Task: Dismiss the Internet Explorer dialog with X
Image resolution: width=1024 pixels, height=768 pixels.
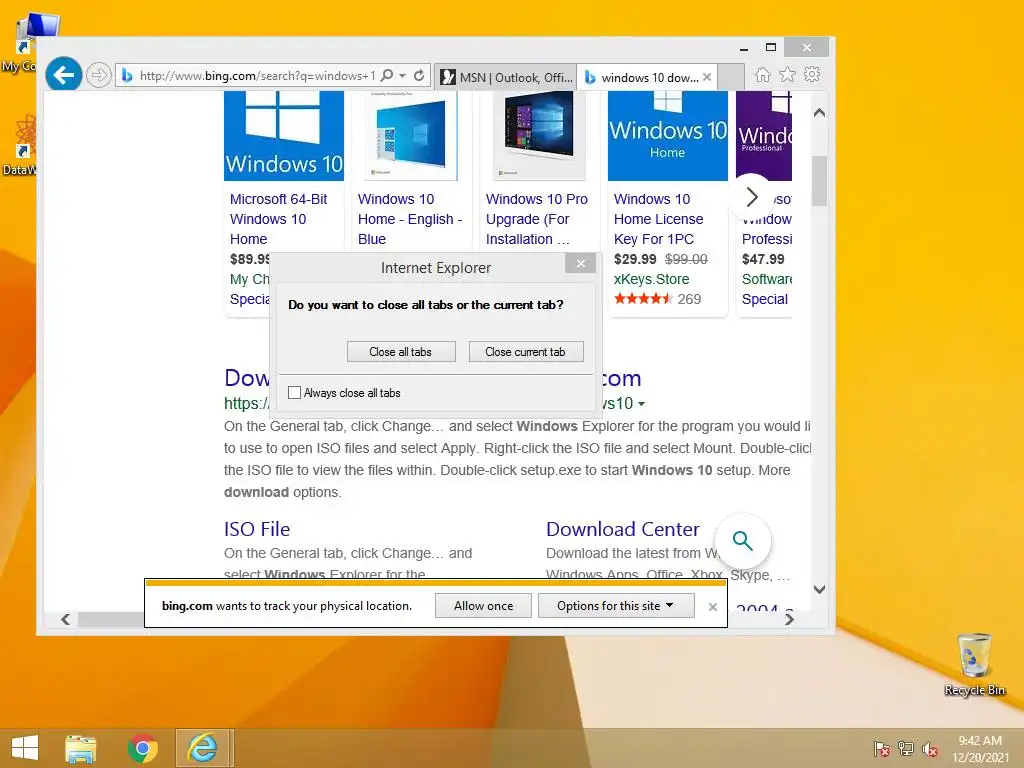Action: (x=581, y=264)
